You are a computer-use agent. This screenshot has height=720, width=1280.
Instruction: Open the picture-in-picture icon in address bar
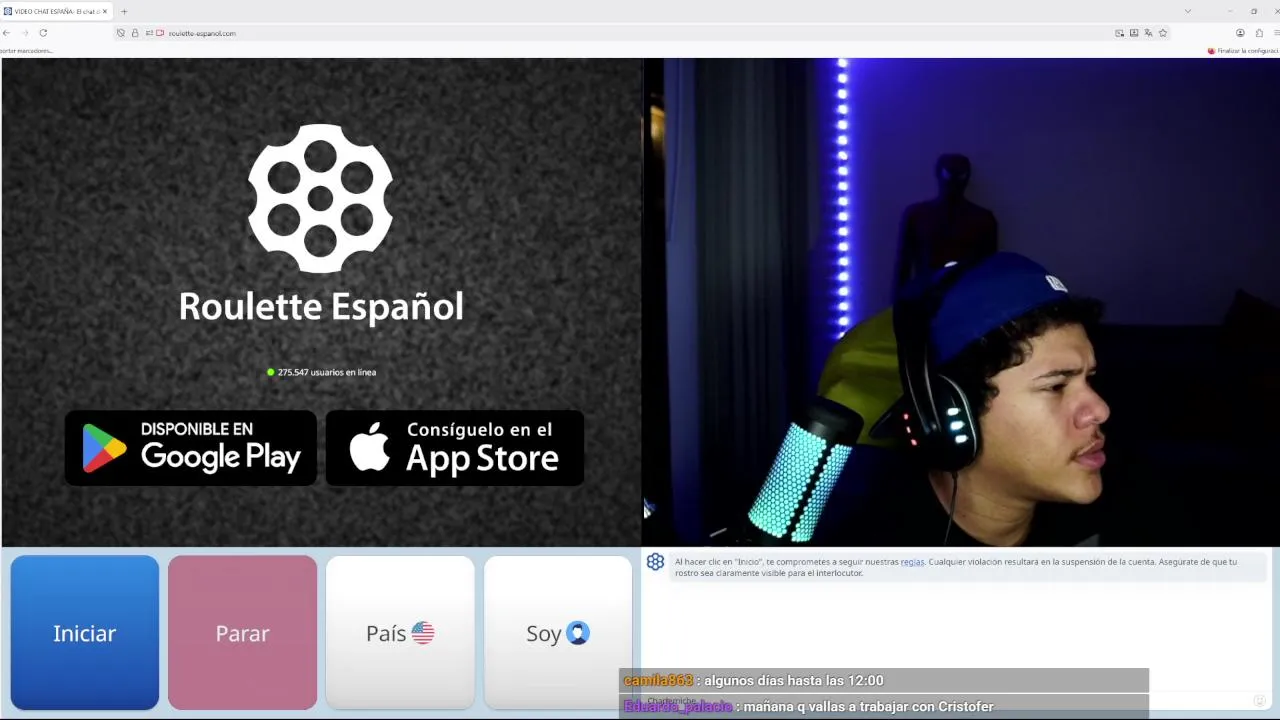[1119, 33]
